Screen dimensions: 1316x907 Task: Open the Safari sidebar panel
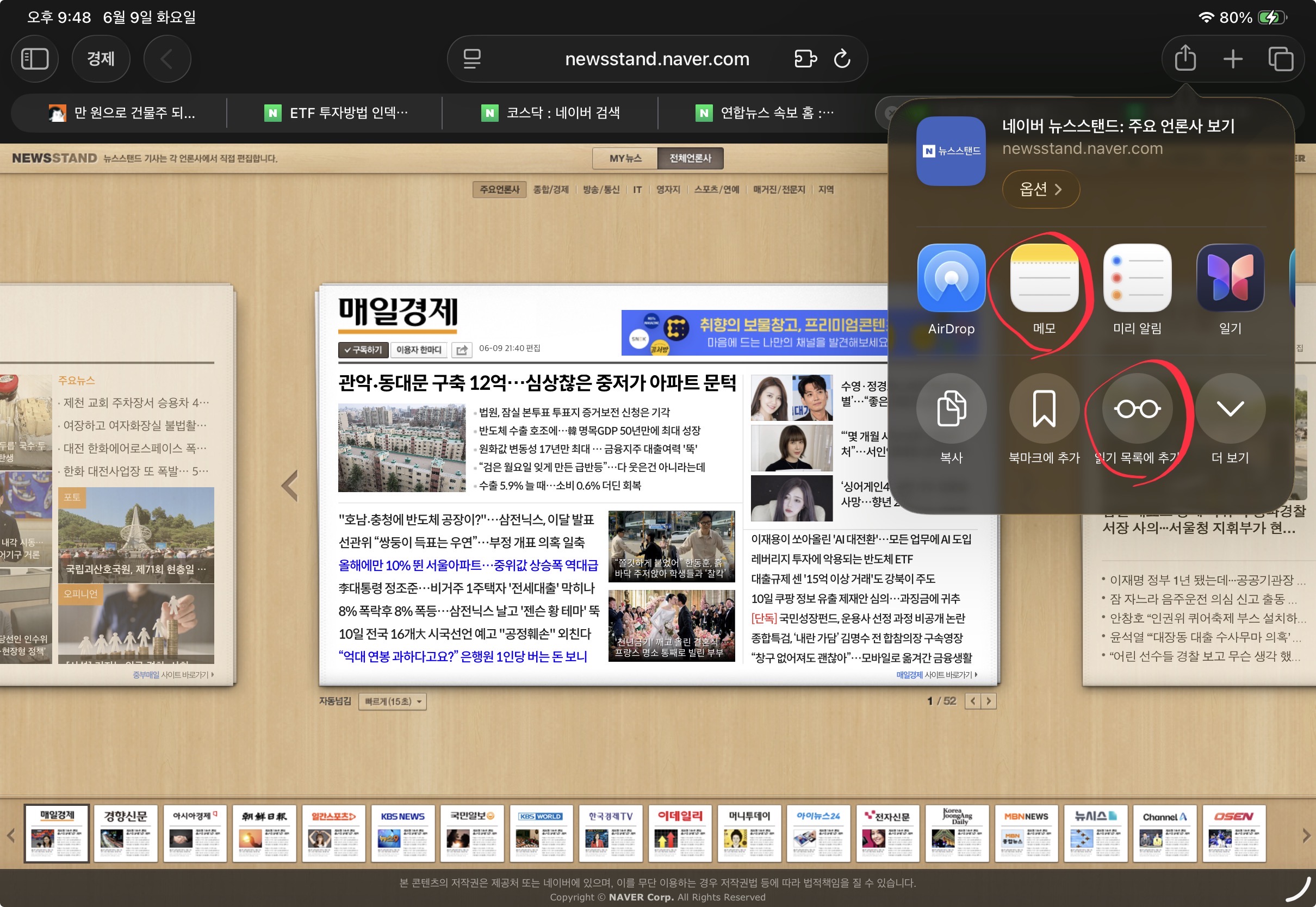pos(35,59)
